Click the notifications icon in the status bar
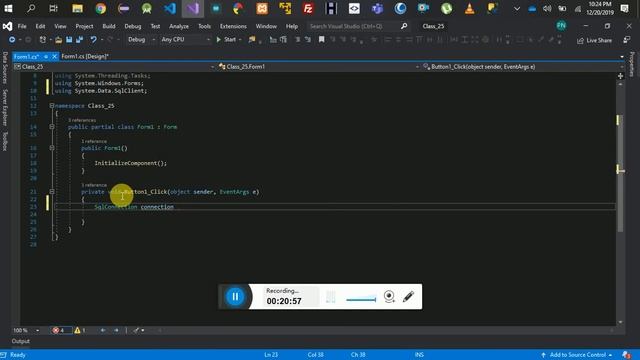640x360 pixels. [626, 355]
